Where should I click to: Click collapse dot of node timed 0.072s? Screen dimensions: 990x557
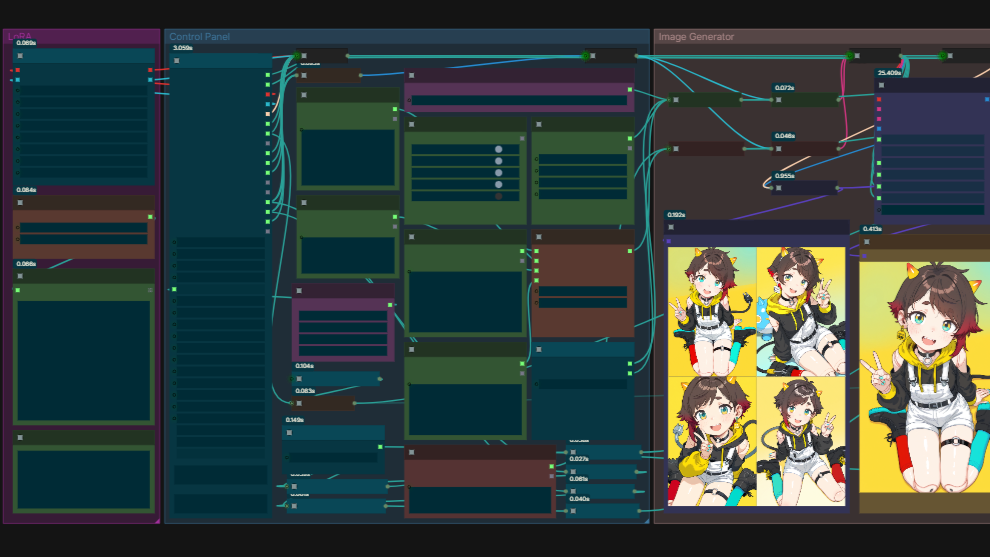tap(778, 100)
